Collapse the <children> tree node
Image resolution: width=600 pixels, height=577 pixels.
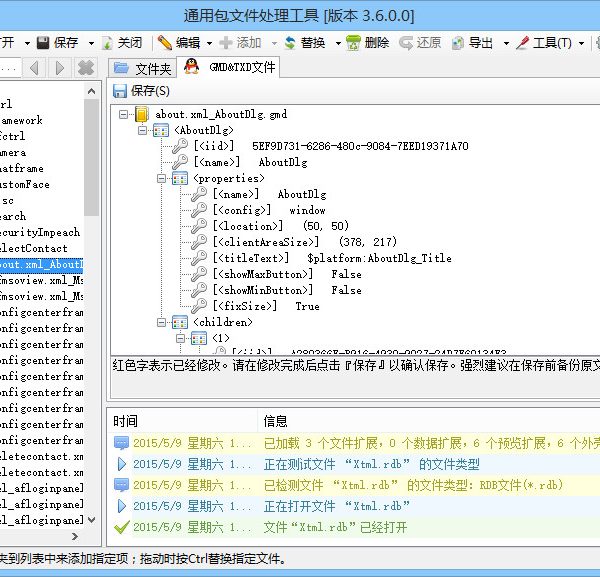pos(161,322)
